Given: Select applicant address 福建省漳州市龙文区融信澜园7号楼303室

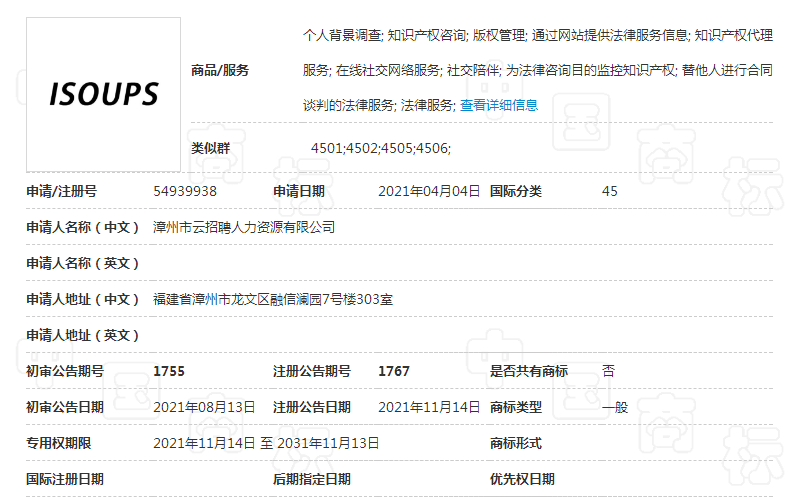Looking at the screenshot, I should pyautogui.click(x=273, y=299).
